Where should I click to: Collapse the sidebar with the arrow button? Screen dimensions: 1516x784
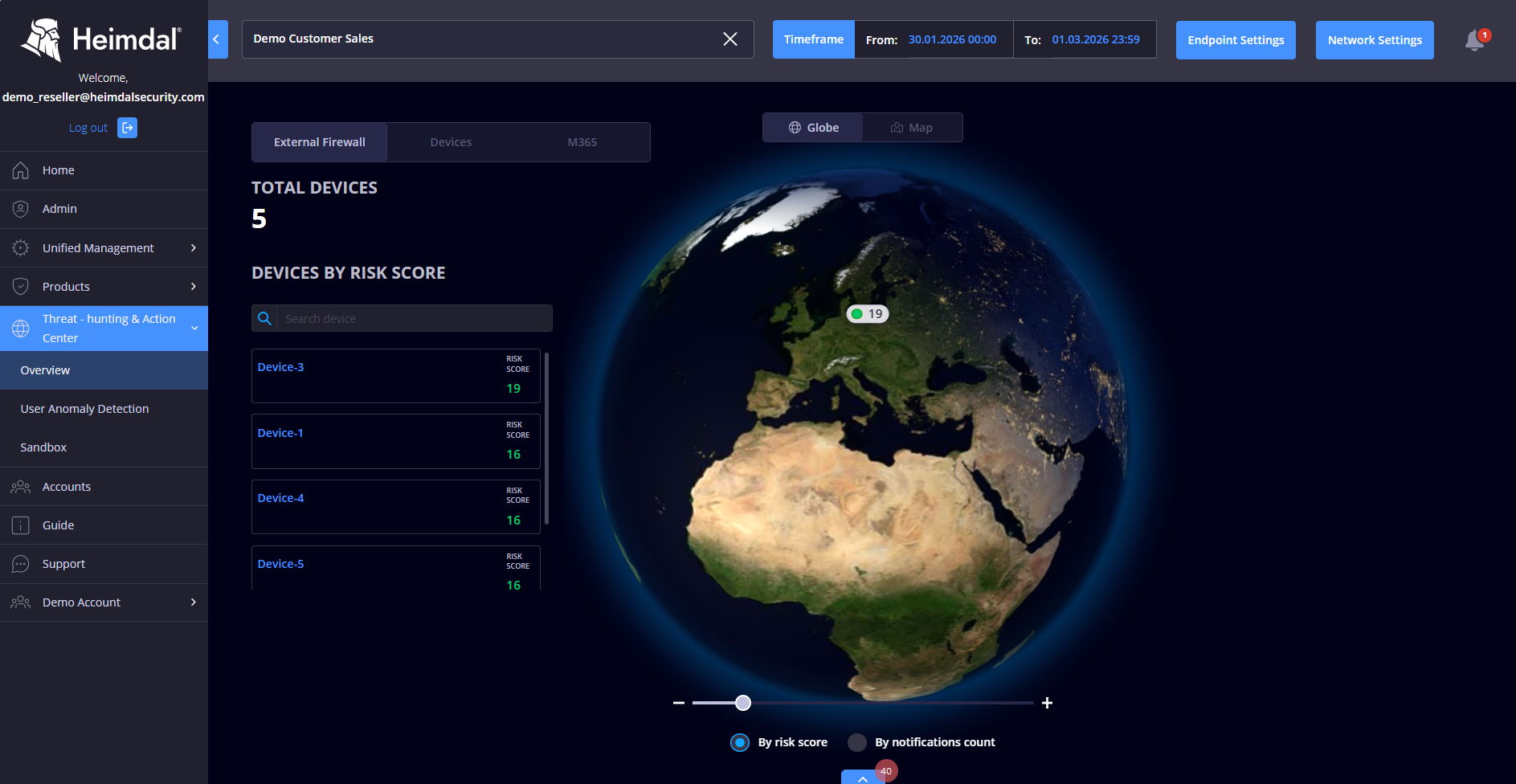point(218,39)
